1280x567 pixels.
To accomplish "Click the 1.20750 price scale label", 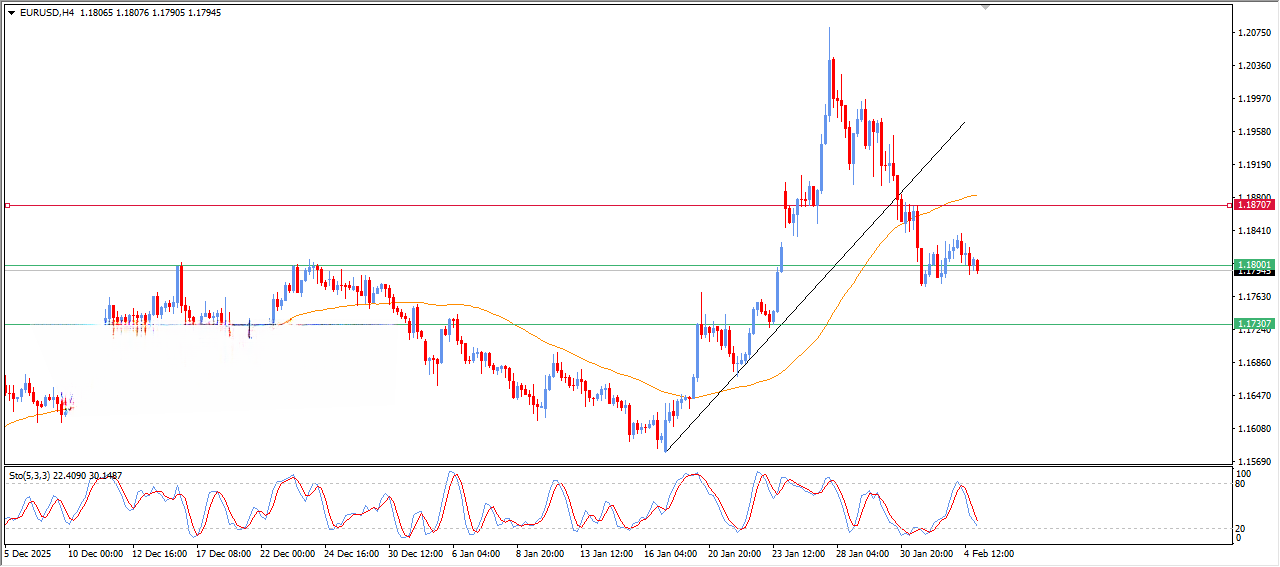I will tap(1254, 33).
